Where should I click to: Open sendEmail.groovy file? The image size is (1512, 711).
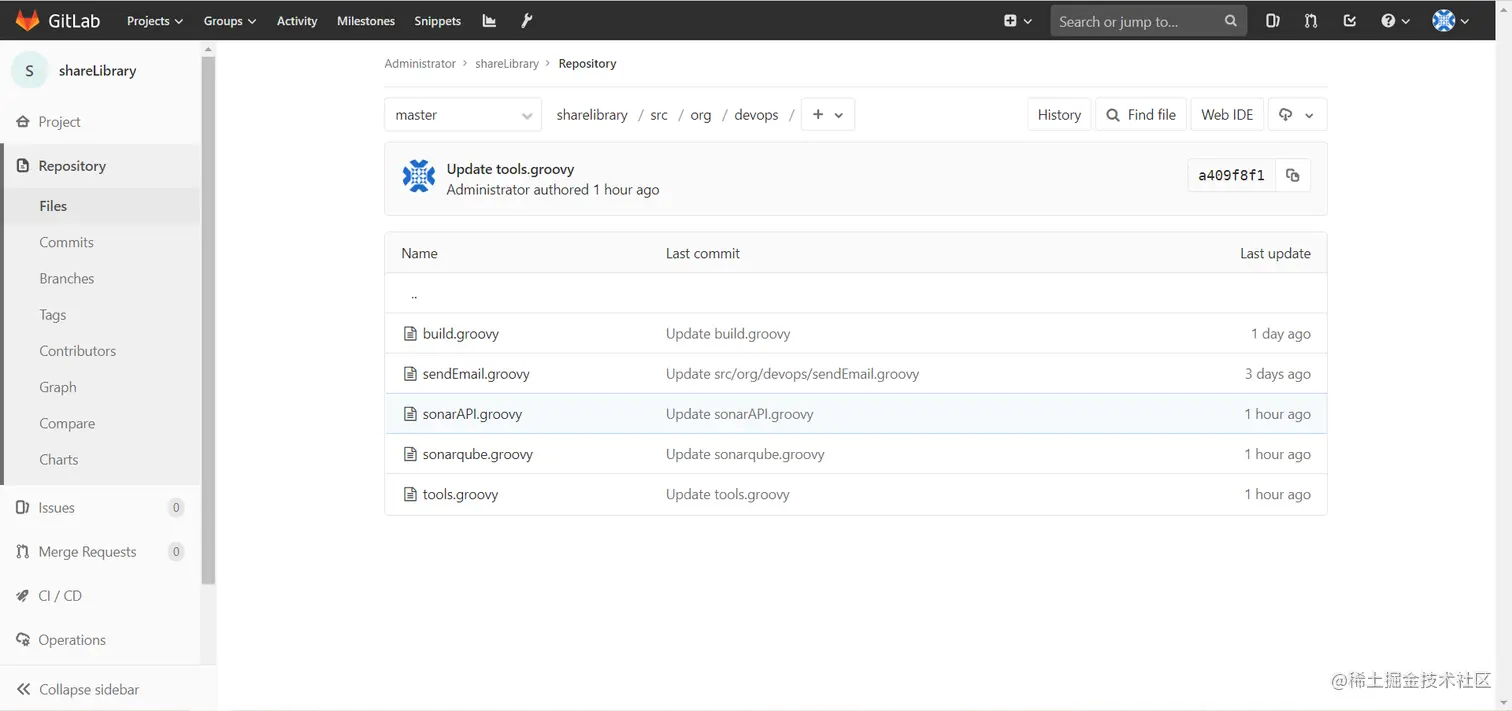point(476,374)
